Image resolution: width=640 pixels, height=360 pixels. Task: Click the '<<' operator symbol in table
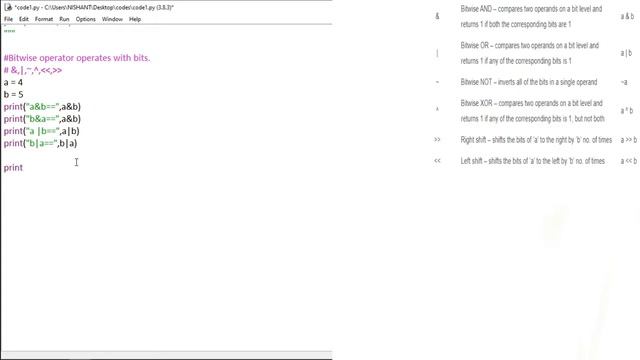(437, 161)
